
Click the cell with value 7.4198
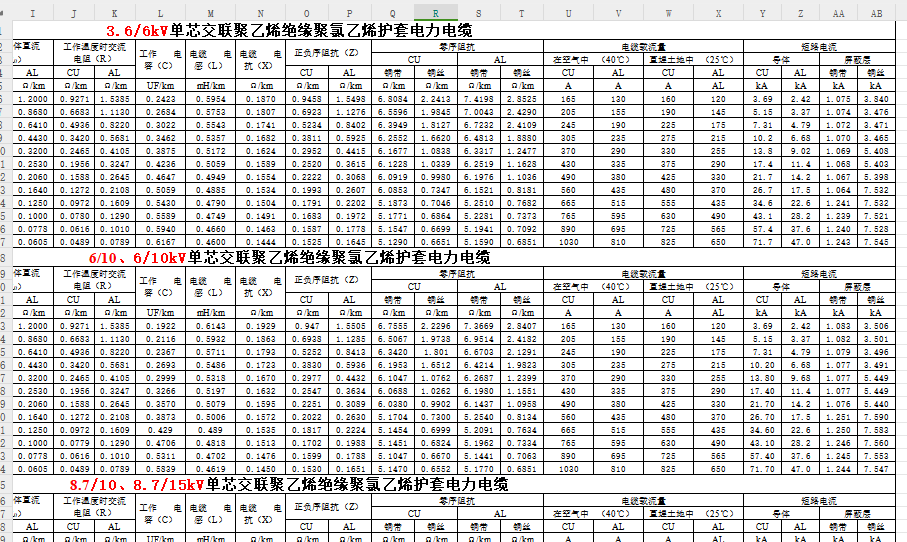pyautogui.click(x=479, y=99)
